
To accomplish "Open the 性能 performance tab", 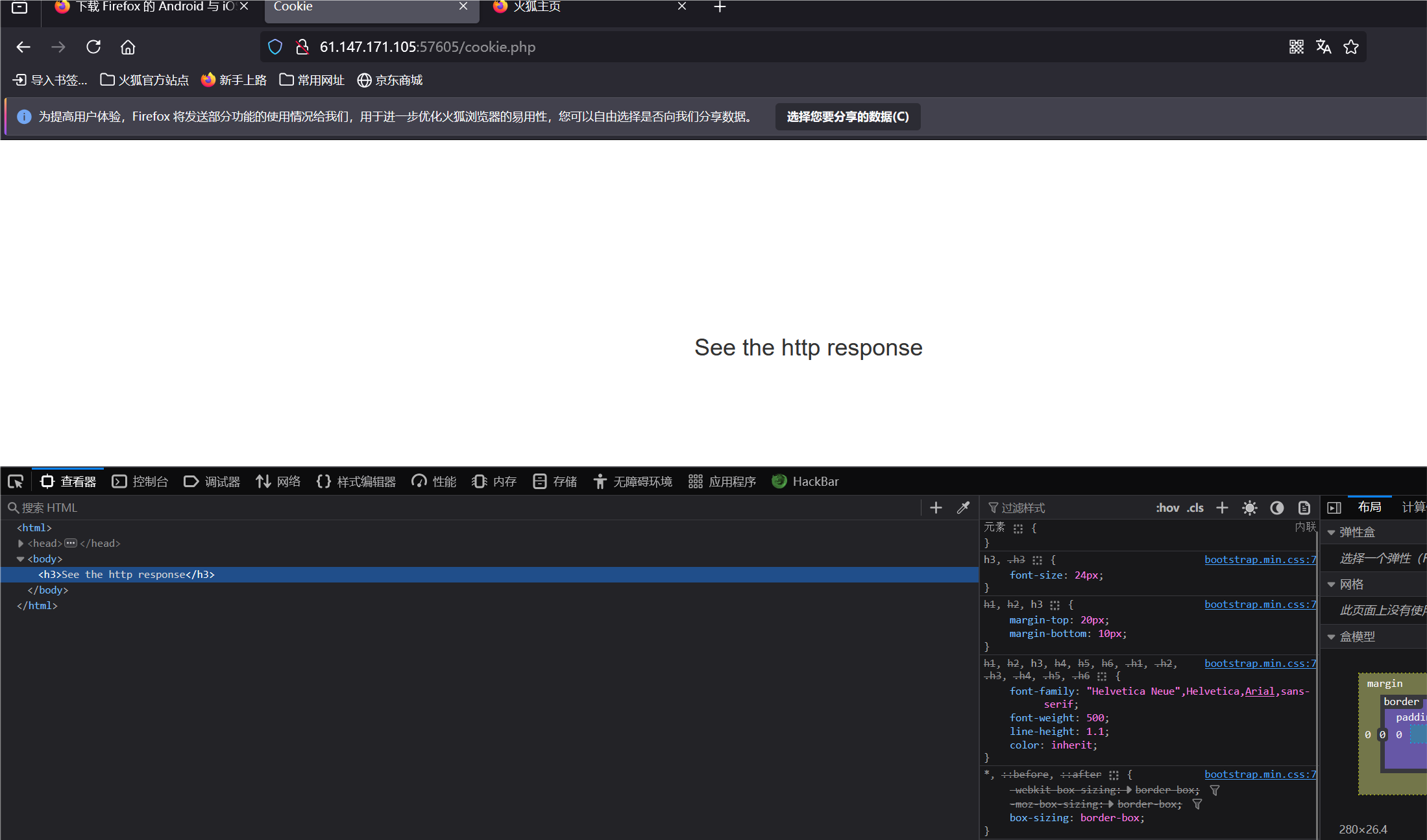I will [x=433, y=481].
